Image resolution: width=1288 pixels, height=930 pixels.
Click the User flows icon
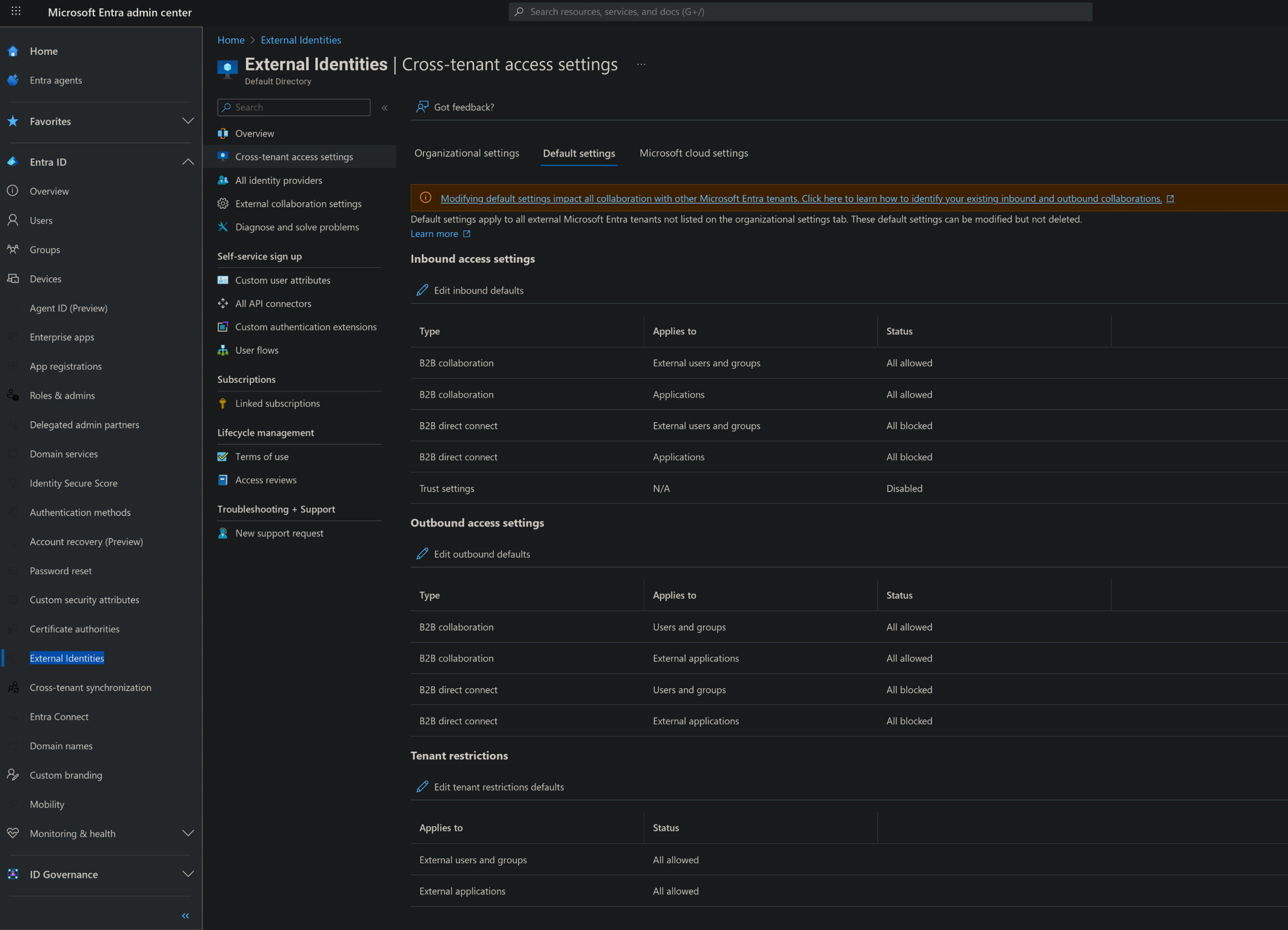pos(222,350)
